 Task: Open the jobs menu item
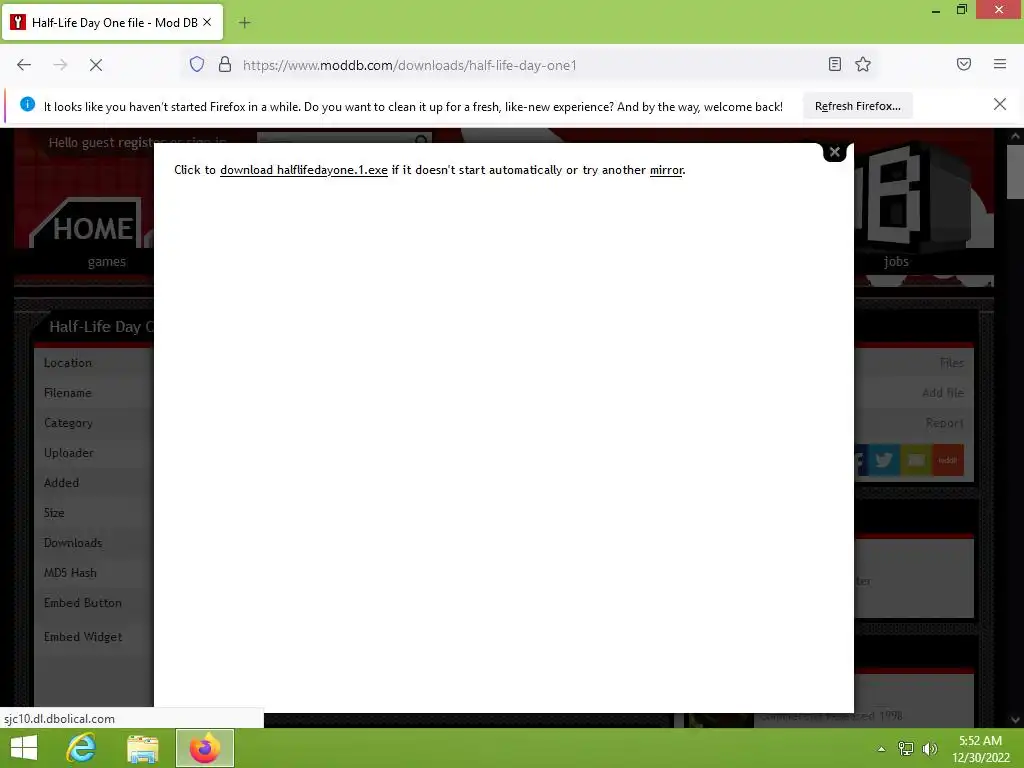click(896, 261)
